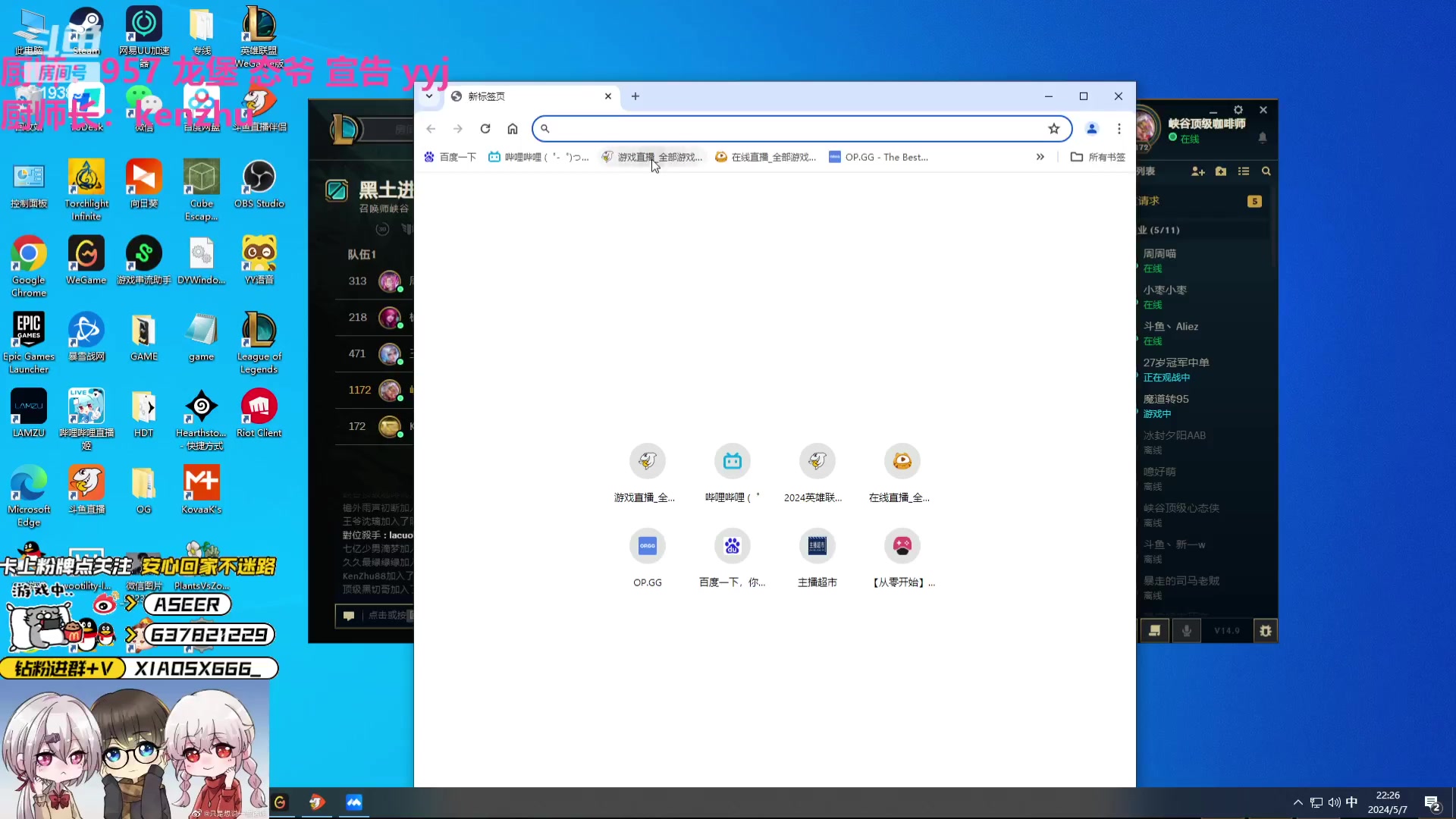1456x819 pixels.
Task: Open OBS Studio desktop icon
Action: 259,184
